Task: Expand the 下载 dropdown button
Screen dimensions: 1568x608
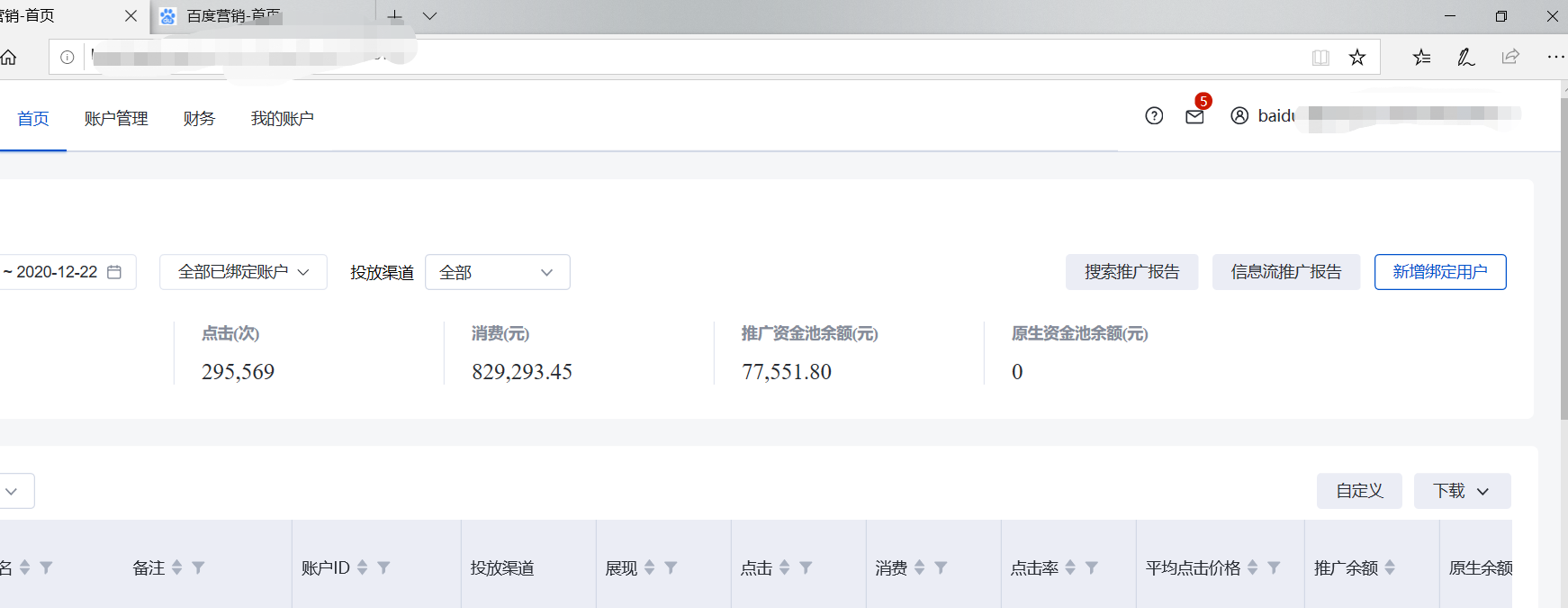Action: (1462, 491)
